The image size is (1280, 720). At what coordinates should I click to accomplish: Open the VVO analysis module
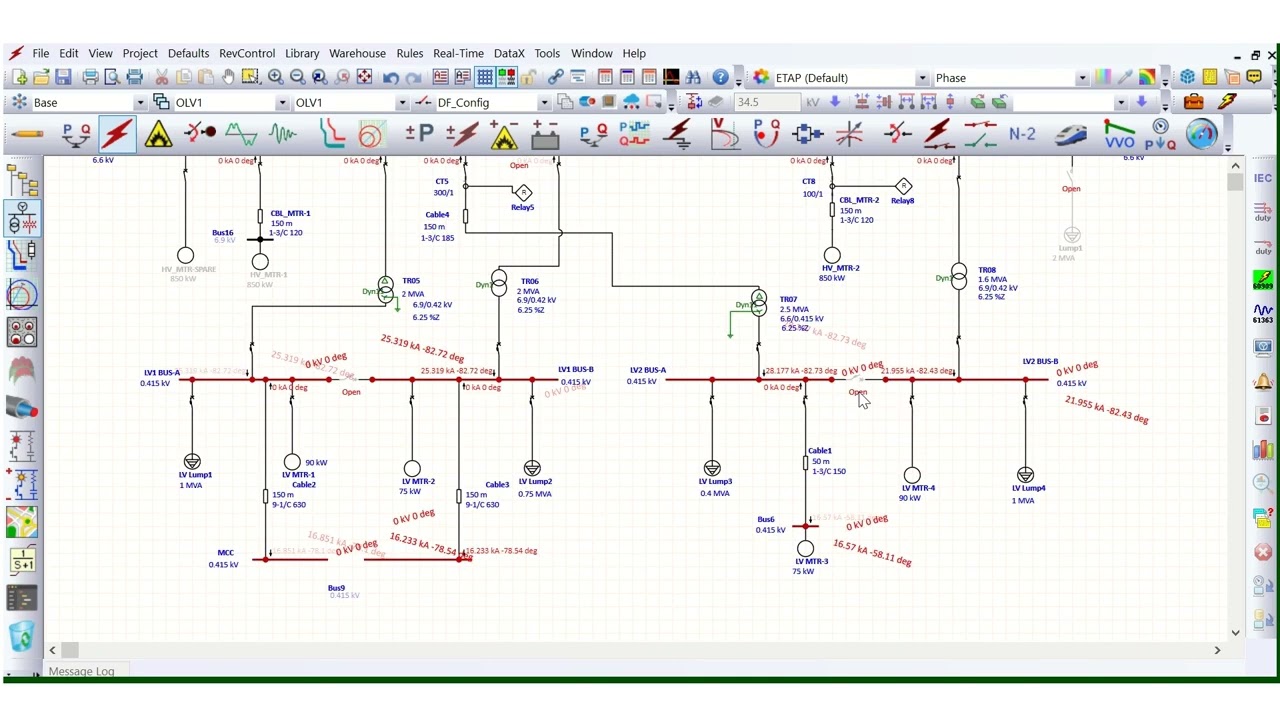[x=1119, y=134]
